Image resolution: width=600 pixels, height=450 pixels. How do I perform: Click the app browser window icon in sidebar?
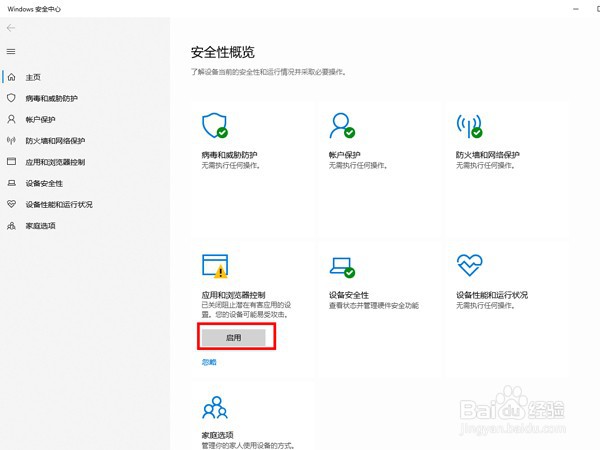click(x=11, y=161)
